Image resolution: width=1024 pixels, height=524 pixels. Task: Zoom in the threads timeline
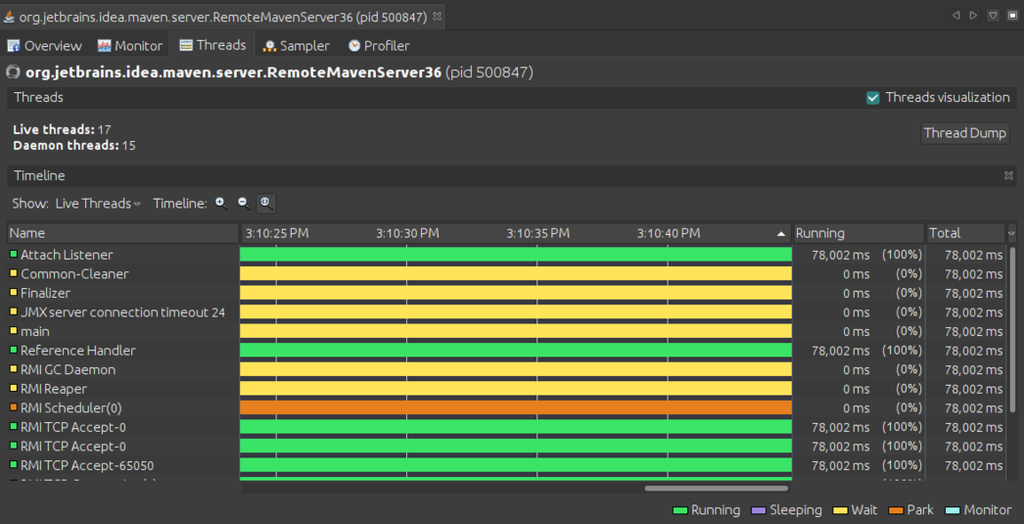tap(221, 203)
